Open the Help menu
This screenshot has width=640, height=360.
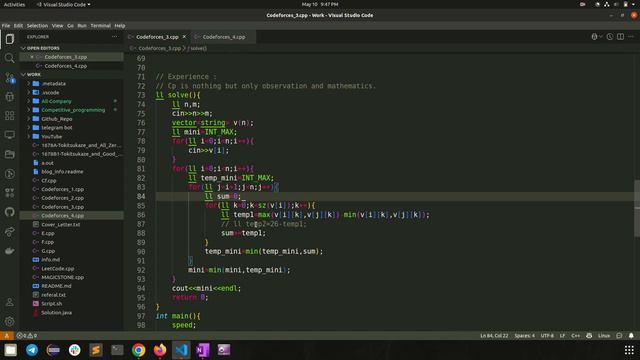point(120,26)
